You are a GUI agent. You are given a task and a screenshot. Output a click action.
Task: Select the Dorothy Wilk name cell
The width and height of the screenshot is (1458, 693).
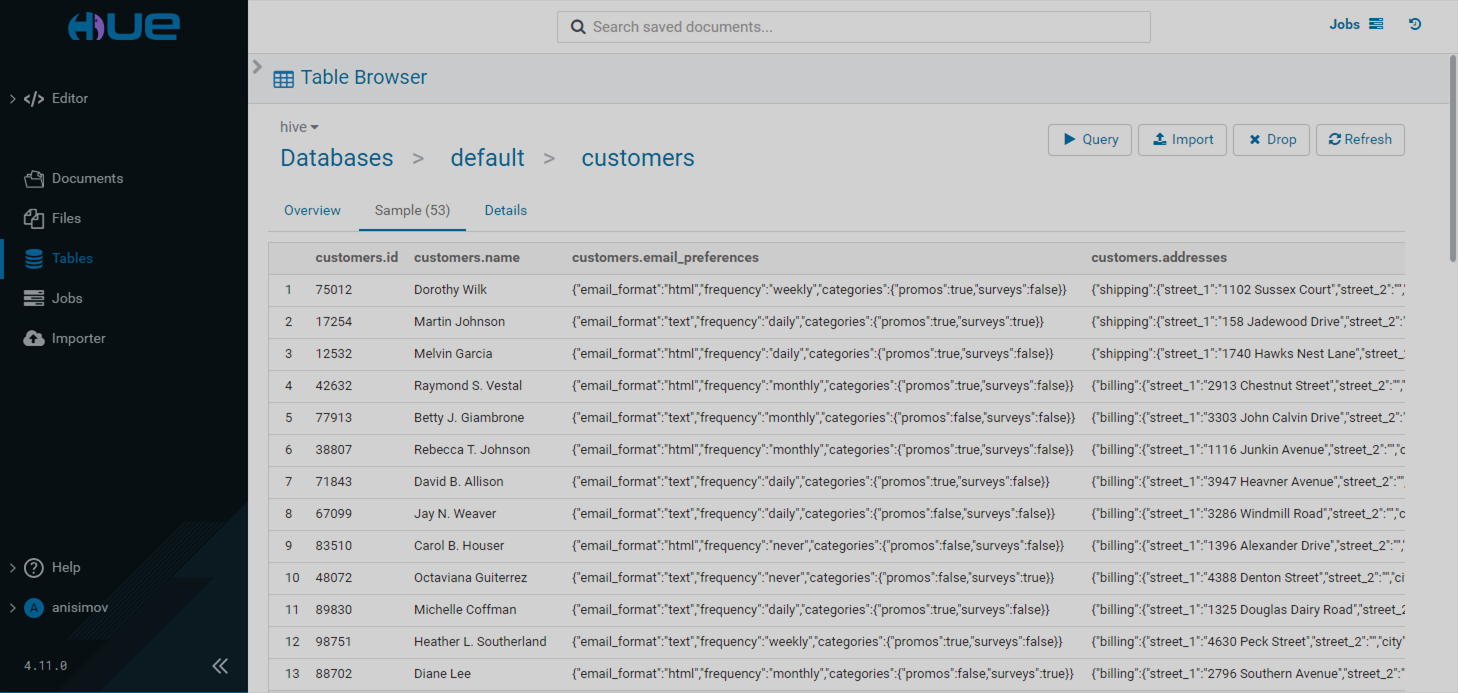point(450,290)
